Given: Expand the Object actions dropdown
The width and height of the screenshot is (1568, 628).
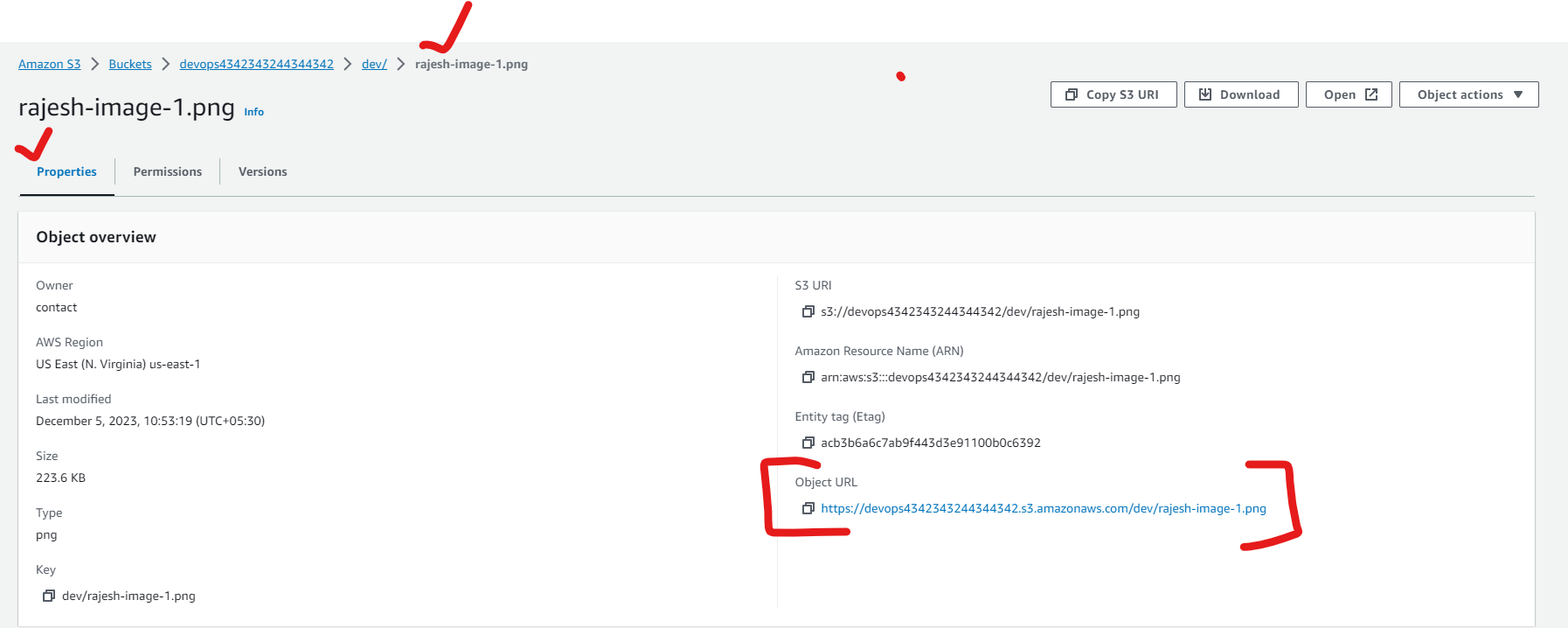Looking at the screenshot, I should [1469, 94].
